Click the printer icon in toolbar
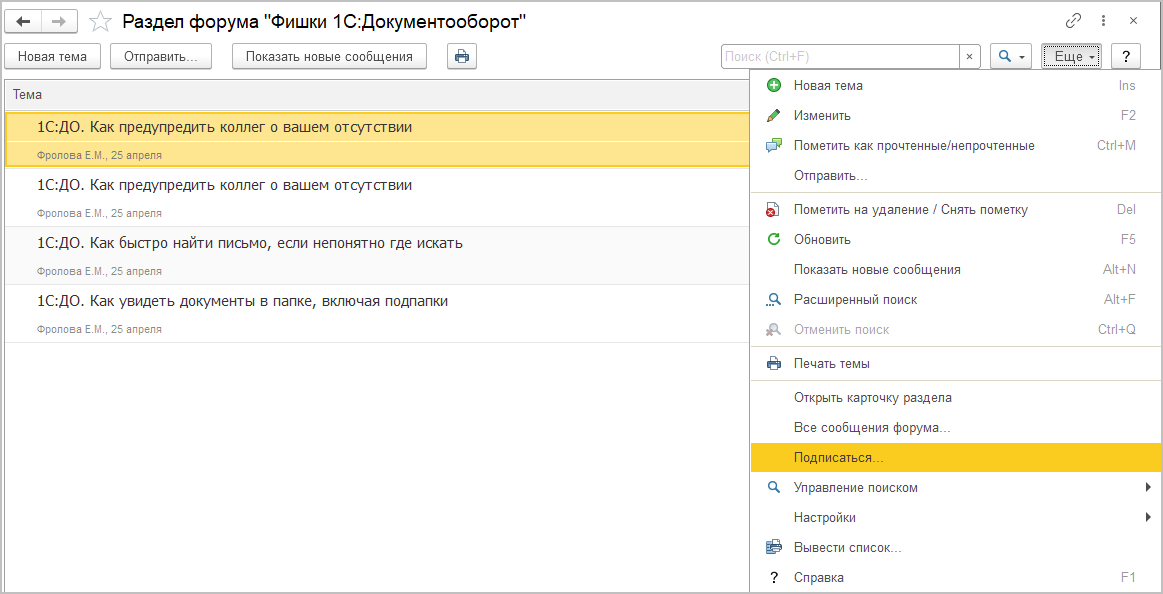The height and width of the screenshot is (594, 1163). click(x=461, y=57)
